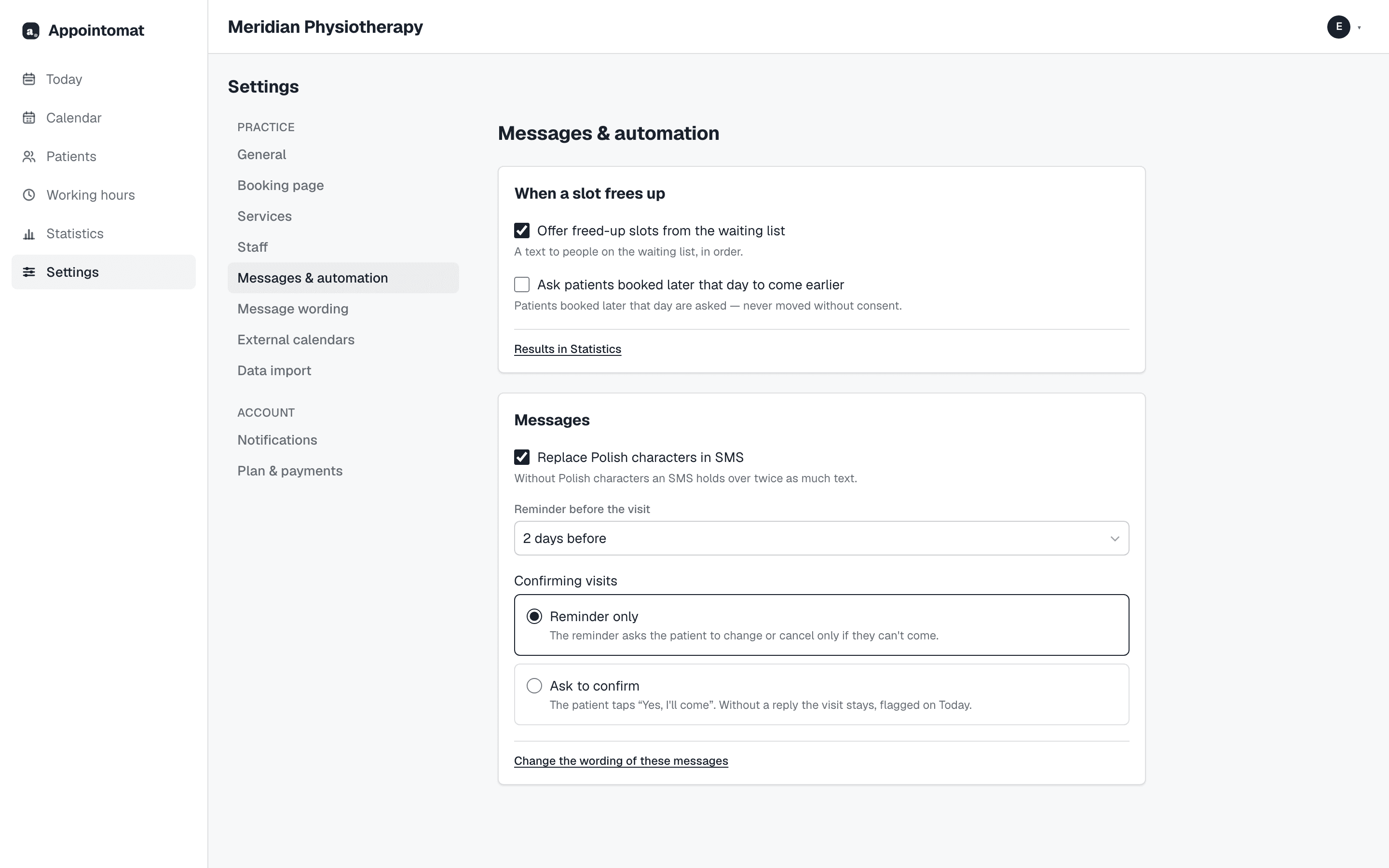Screen dimensions: 1389x868
Task: Click the Statistics bar chart icon
Action: [29, 234]
